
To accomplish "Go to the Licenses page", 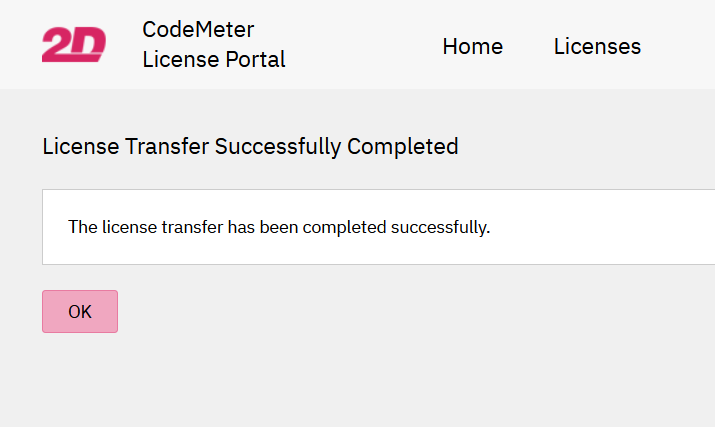I will tap(597, 46).
